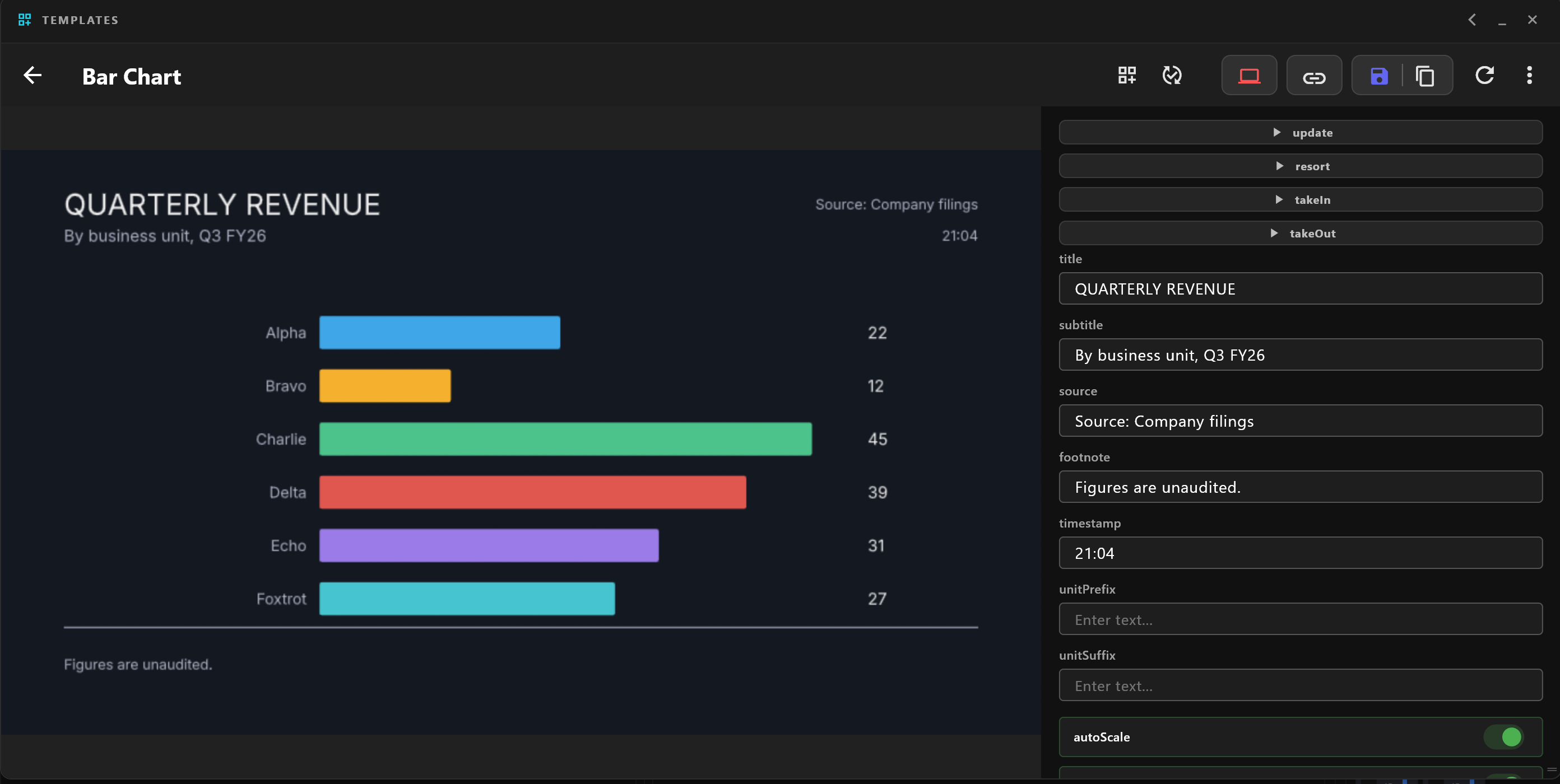Open the three-dot more options menu
This screenshot has width=1560, height=784.
[1529, 76]
